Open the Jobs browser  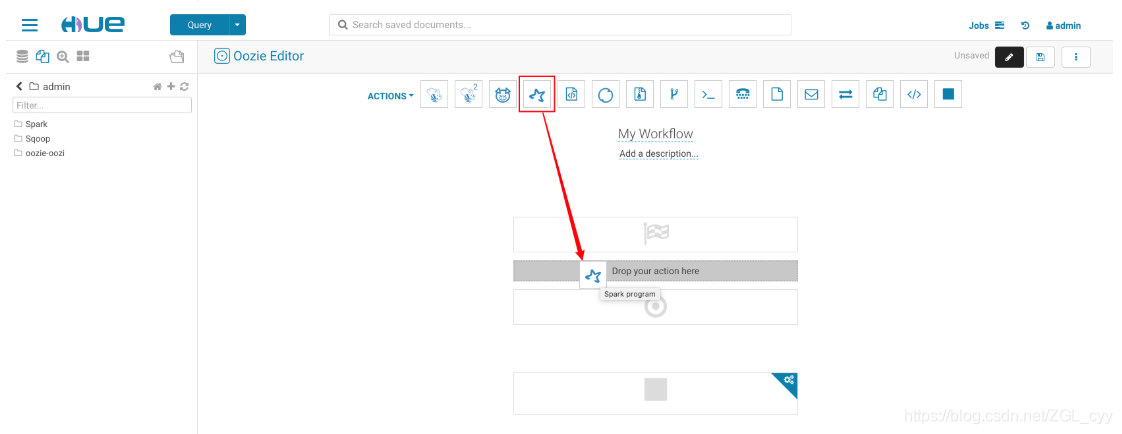(986, 26)
